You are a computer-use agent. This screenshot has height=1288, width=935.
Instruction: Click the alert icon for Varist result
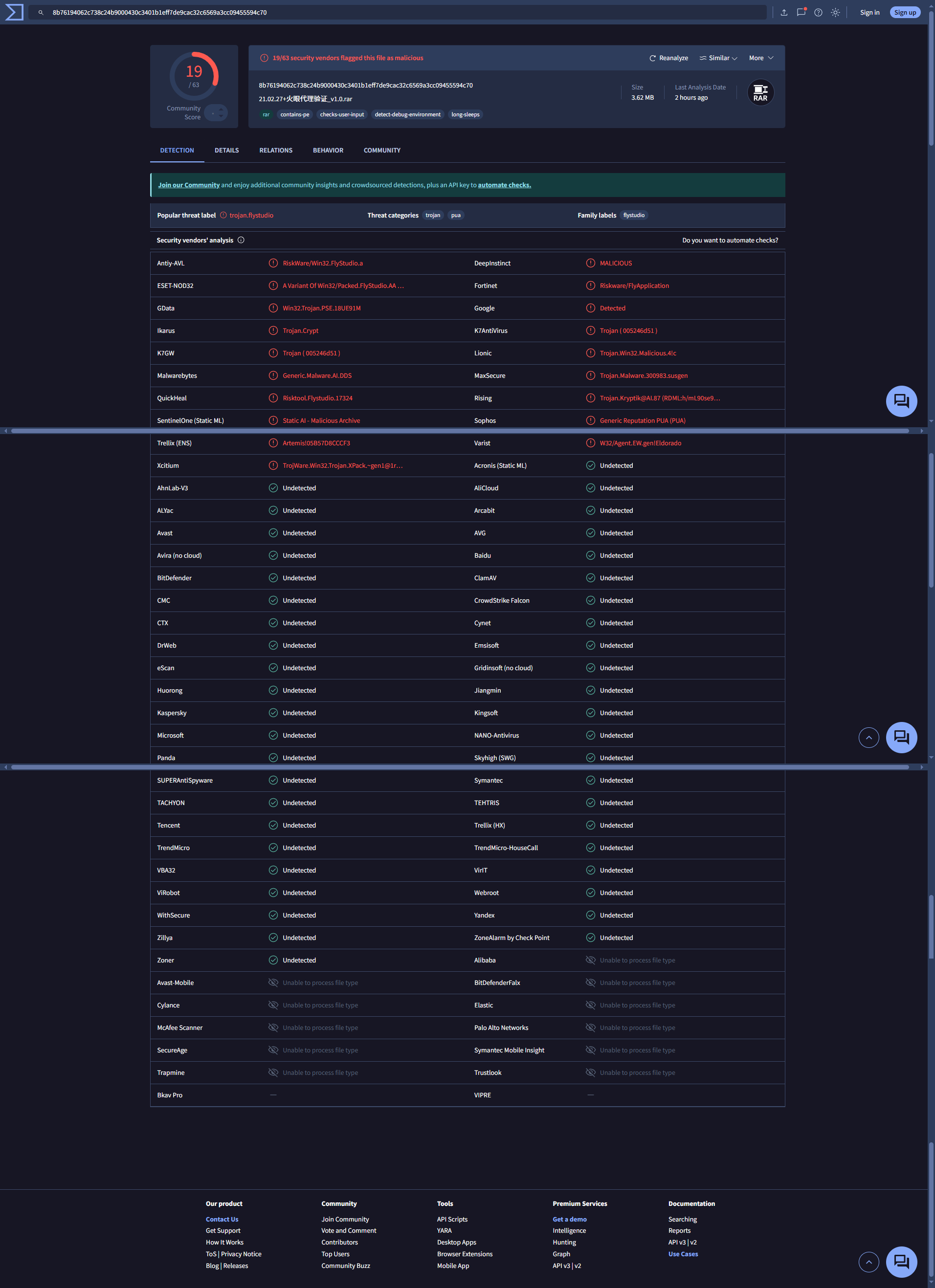(591, 443)
